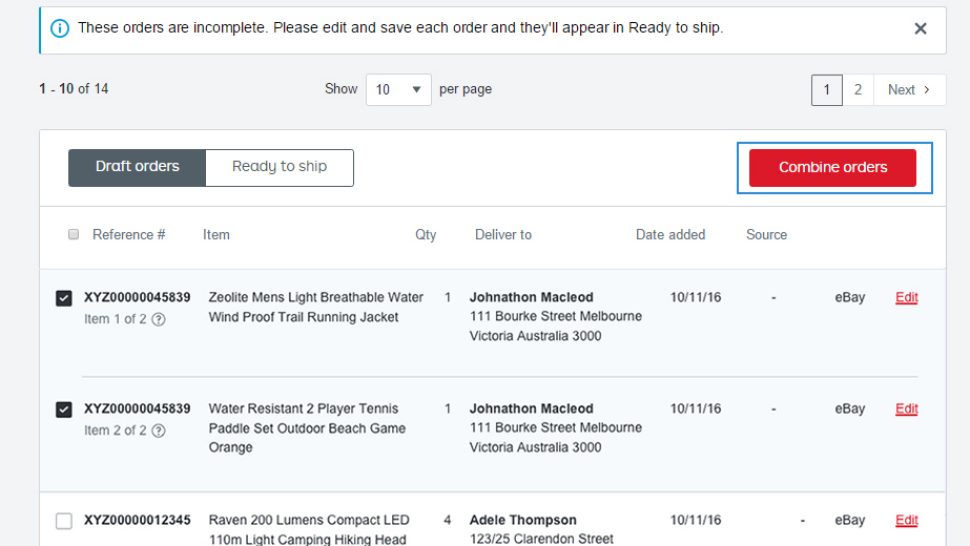Open the per page count dropdown
Image resolution: width=970 pixels, height=546 pixels.
click(x=398, y=90)
